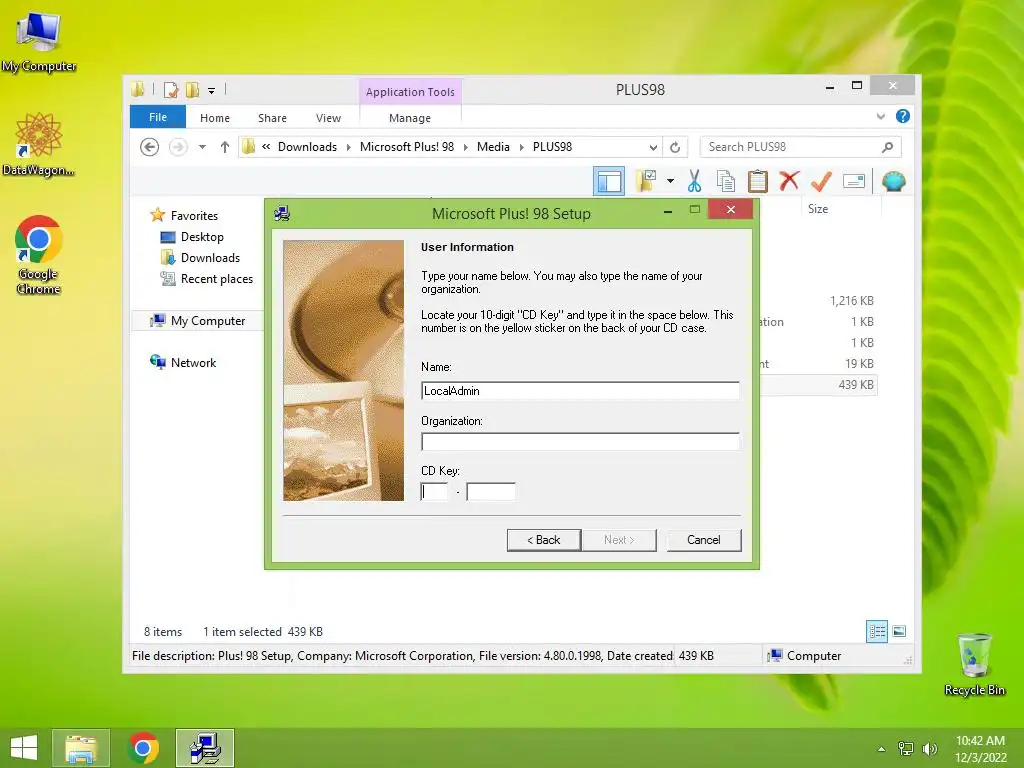The height and width of the screenshot is (768, 1024).
Task: Go back with the Explorer back arrow
Action: 150,147
